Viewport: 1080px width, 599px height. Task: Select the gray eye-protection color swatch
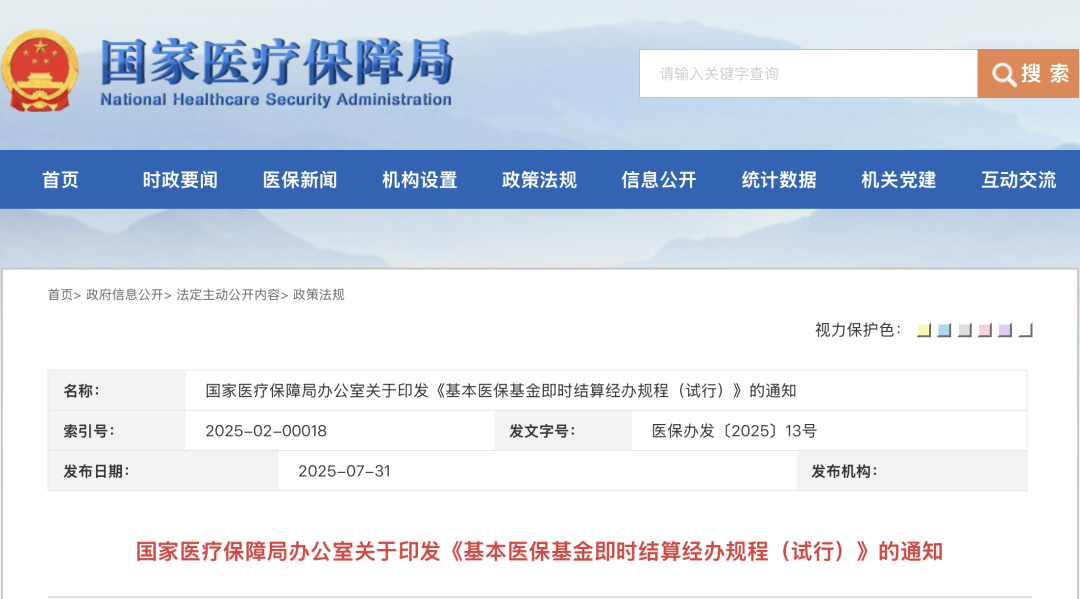[x=964, y=330]
